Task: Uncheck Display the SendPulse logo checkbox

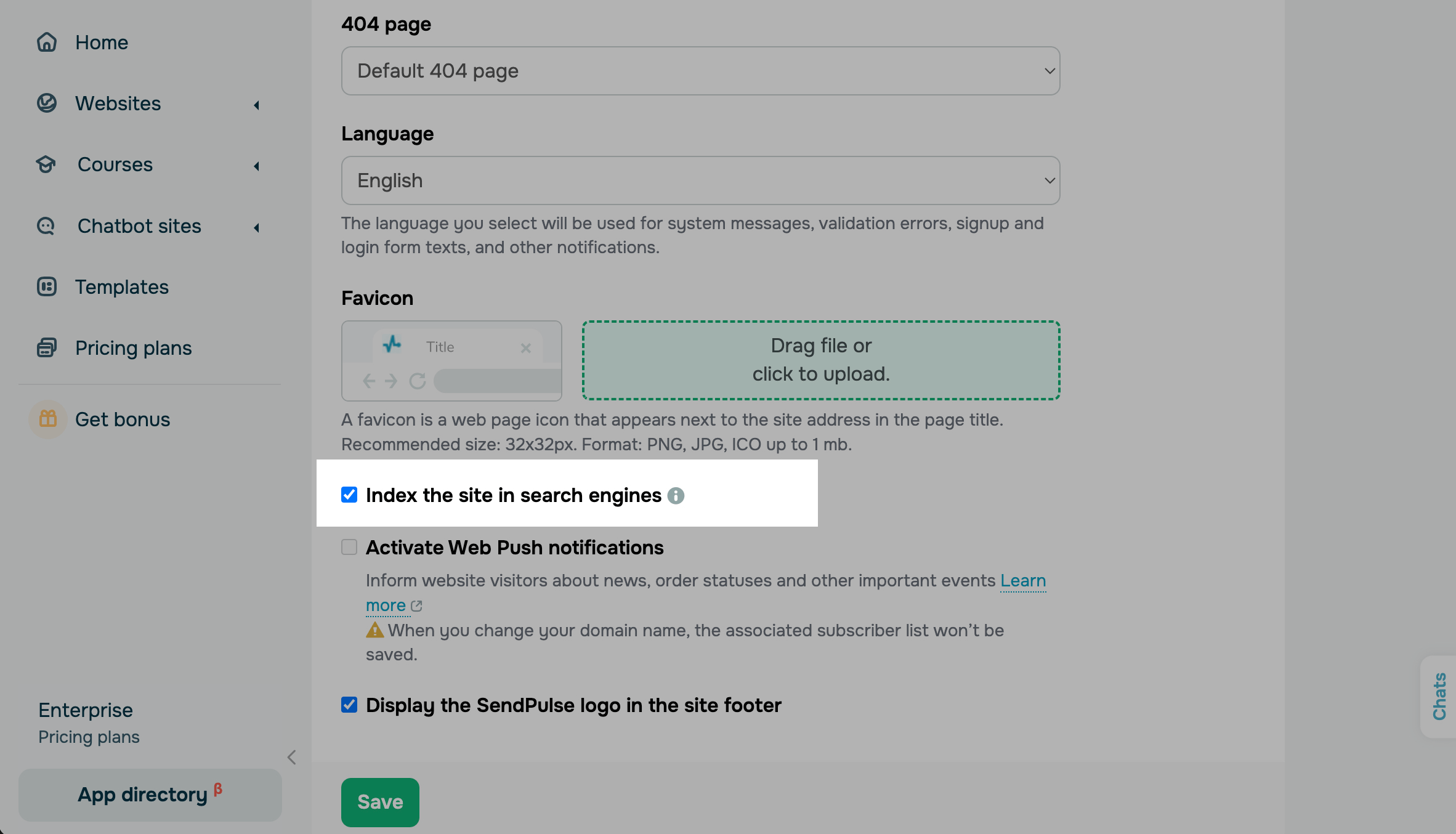Action: point(349,705)
